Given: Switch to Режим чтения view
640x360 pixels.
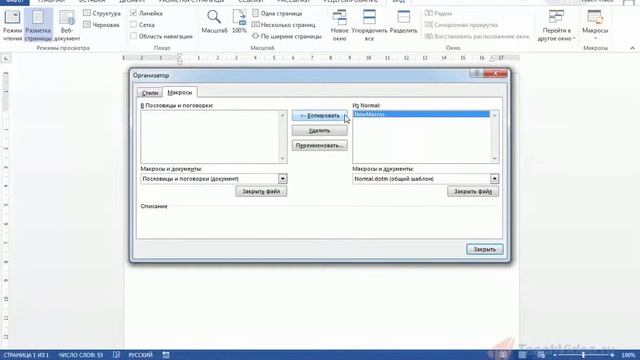Looking at the screenshot, I should click(12, 25).
